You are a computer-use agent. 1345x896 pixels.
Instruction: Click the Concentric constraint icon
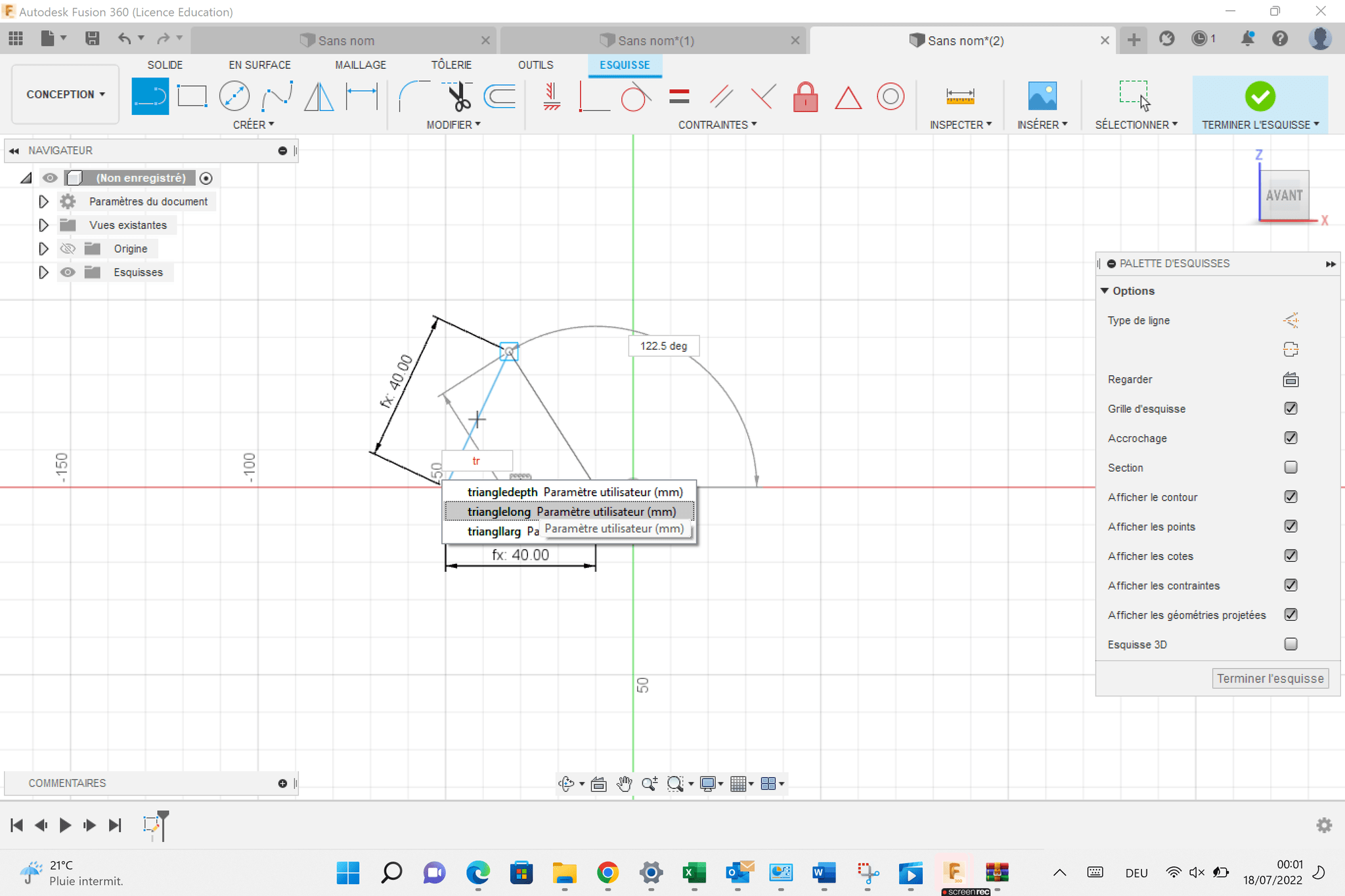[890, 97]
